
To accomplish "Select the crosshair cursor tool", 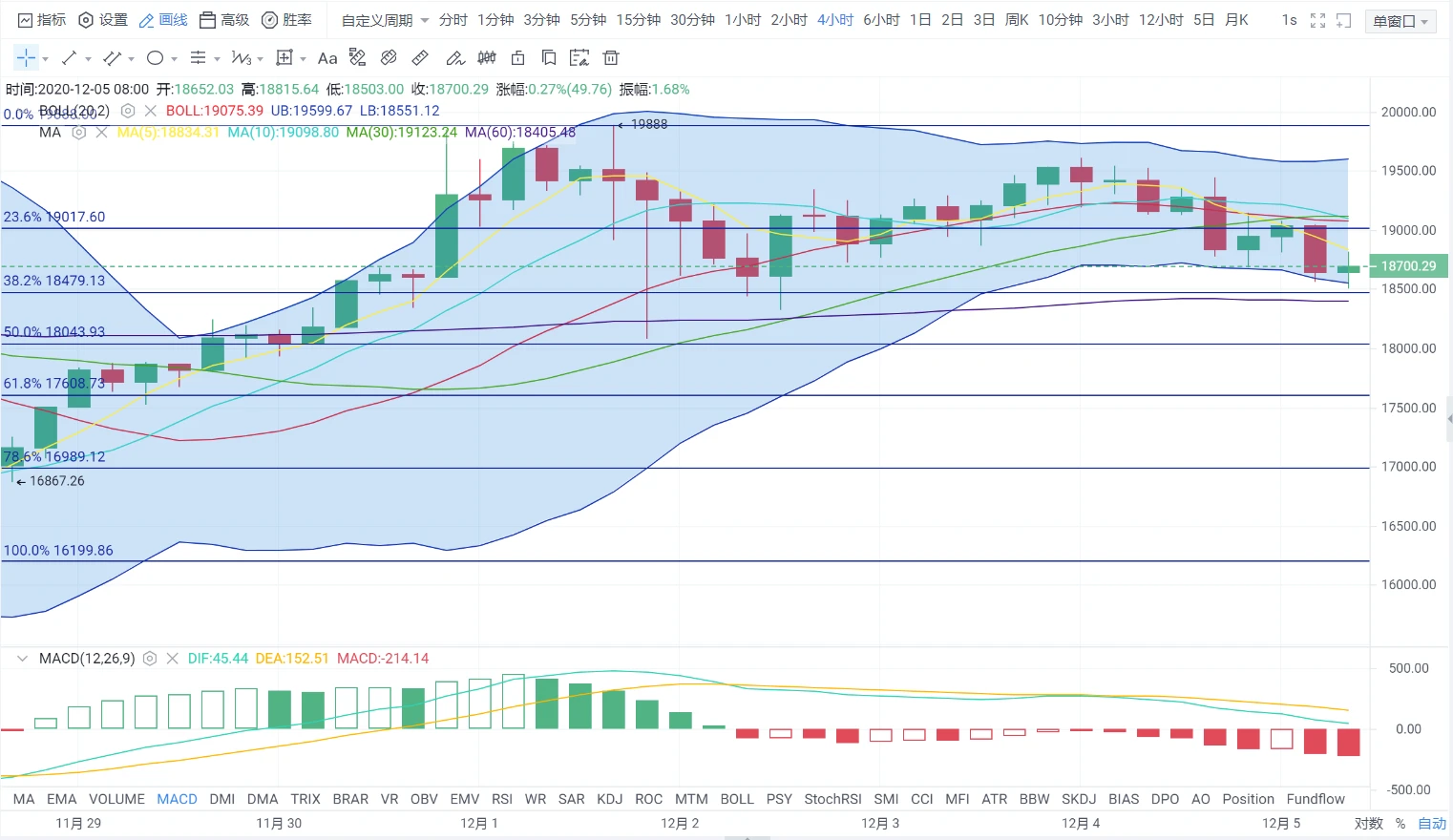I will tap(26, 58).
